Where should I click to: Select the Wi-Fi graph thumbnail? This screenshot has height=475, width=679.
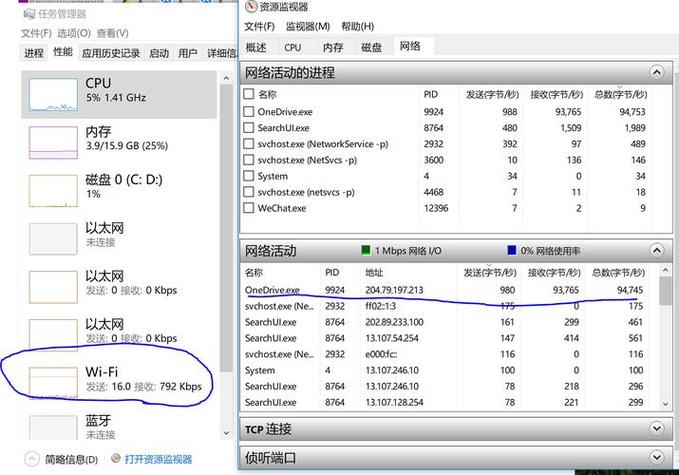53,383
